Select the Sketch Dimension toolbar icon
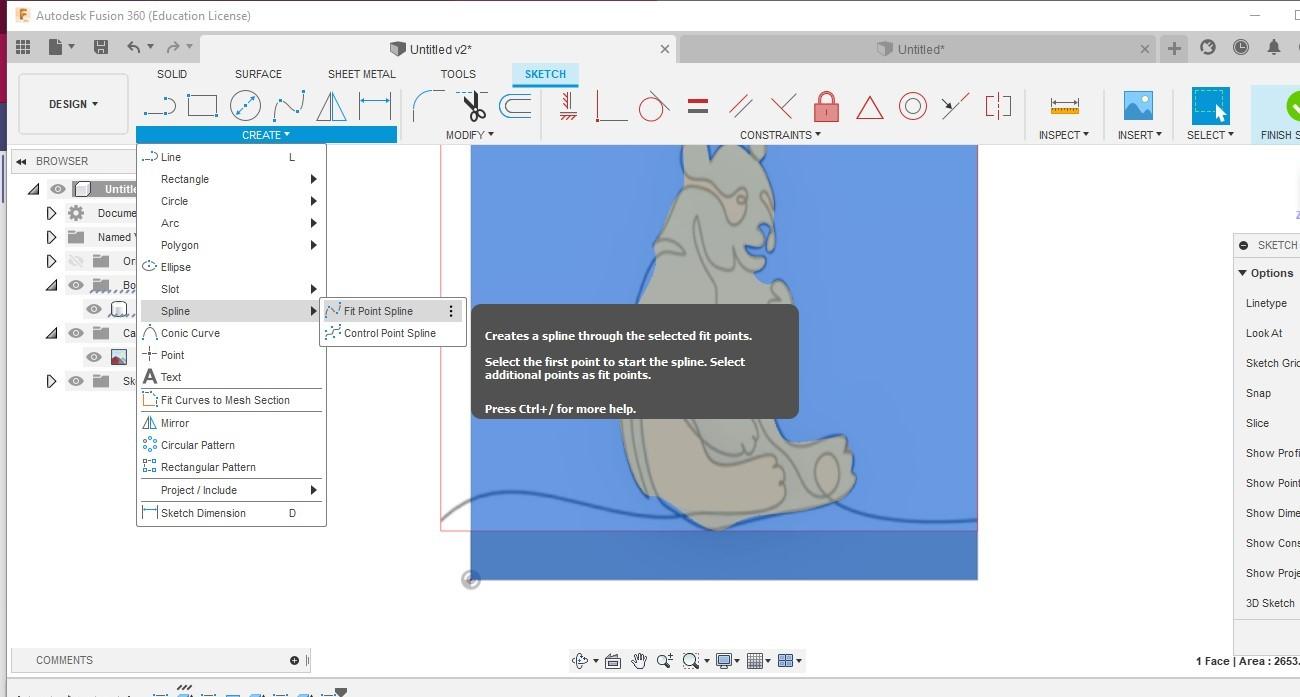1300x697 pixels. click(375, 105)
